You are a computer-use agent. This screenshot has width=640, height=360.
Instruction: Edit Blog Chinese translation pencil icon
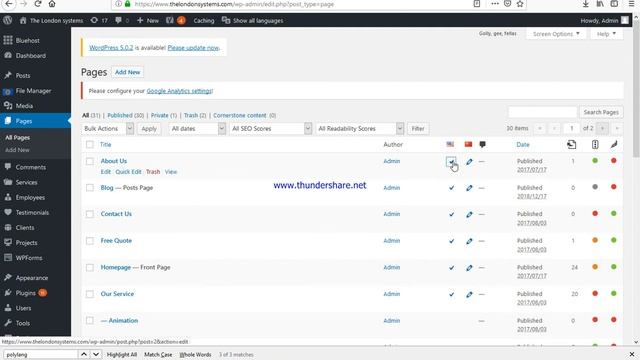pyautogui.click(x=469, y=188)
